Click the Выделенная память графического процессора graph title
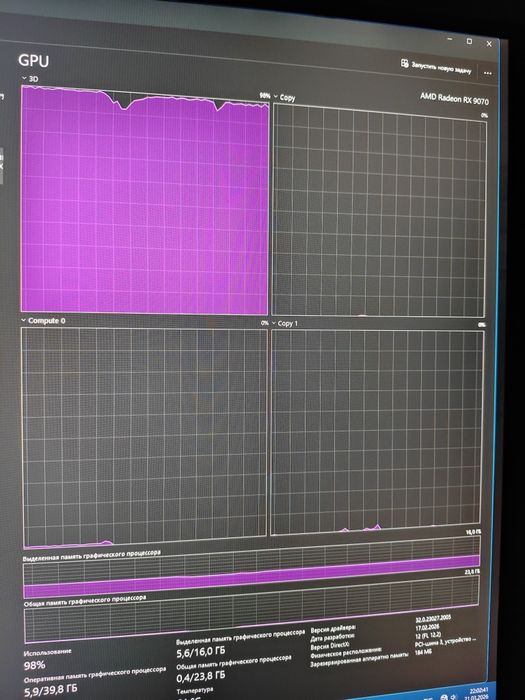The image size is (525, 700). pos(92,555)
